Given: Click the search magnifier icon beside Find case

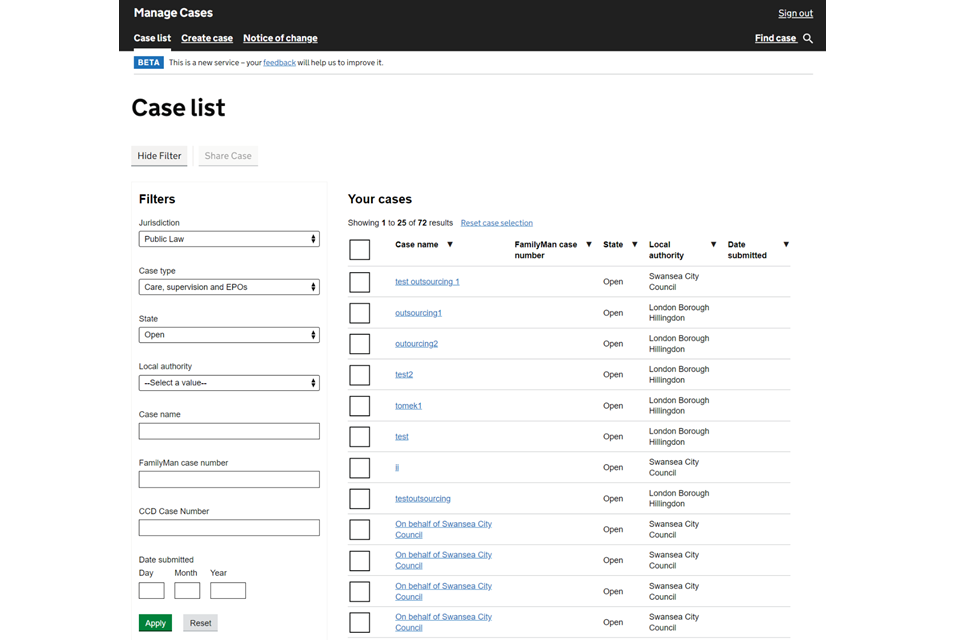Looking at the screenshot, I should click(808, 39).
